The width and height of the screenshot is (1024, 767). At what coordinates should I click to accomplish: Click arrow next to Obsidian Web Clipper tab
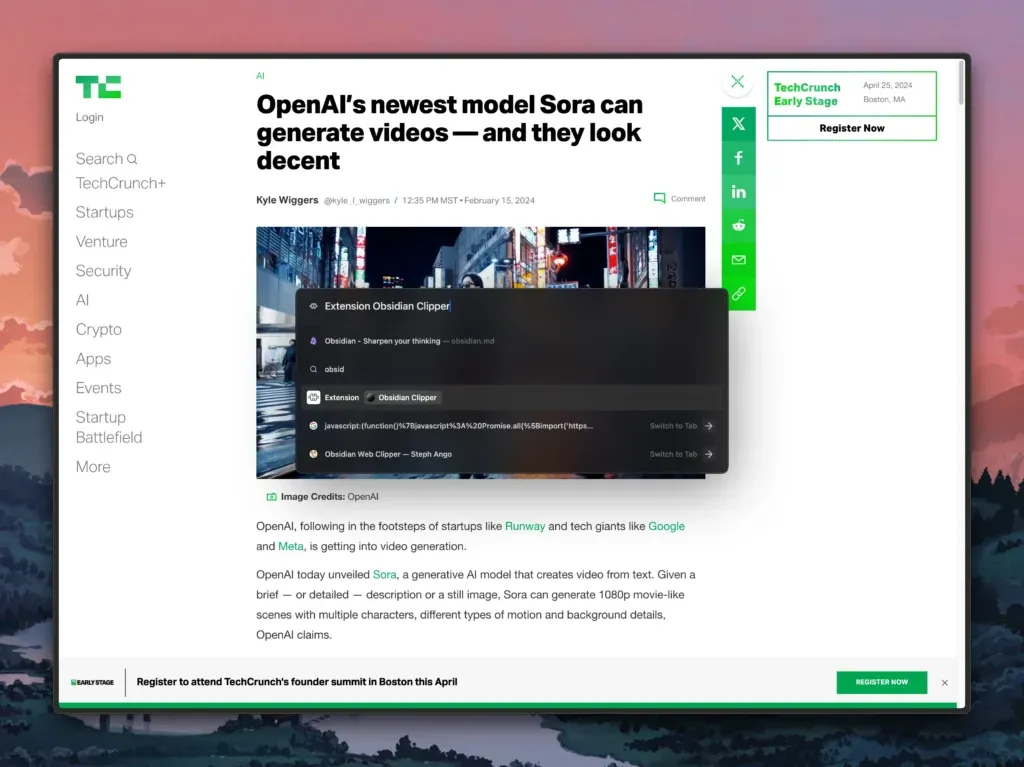tap(709, 454)
